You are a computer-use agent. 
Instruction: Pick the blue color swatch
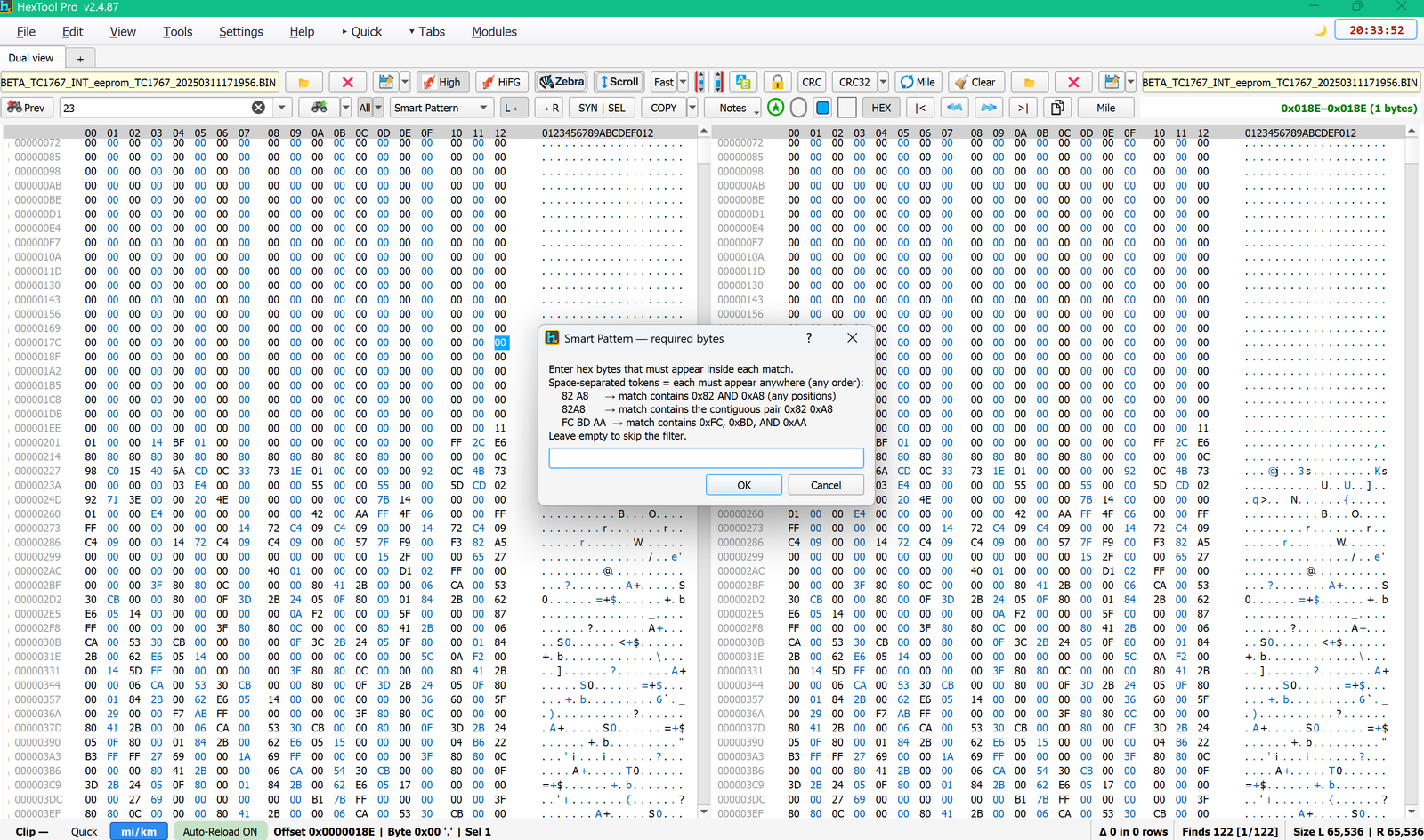(x=823, y=108)
